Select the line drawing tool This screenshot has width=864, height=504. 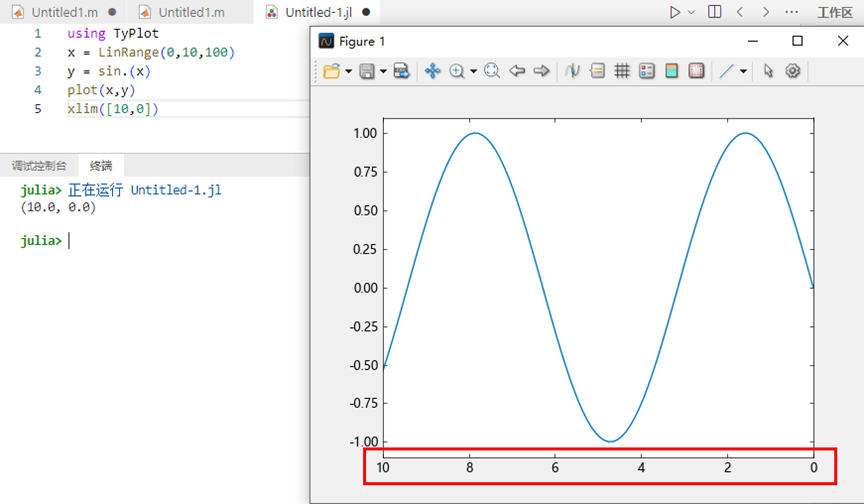pos(727,71)
